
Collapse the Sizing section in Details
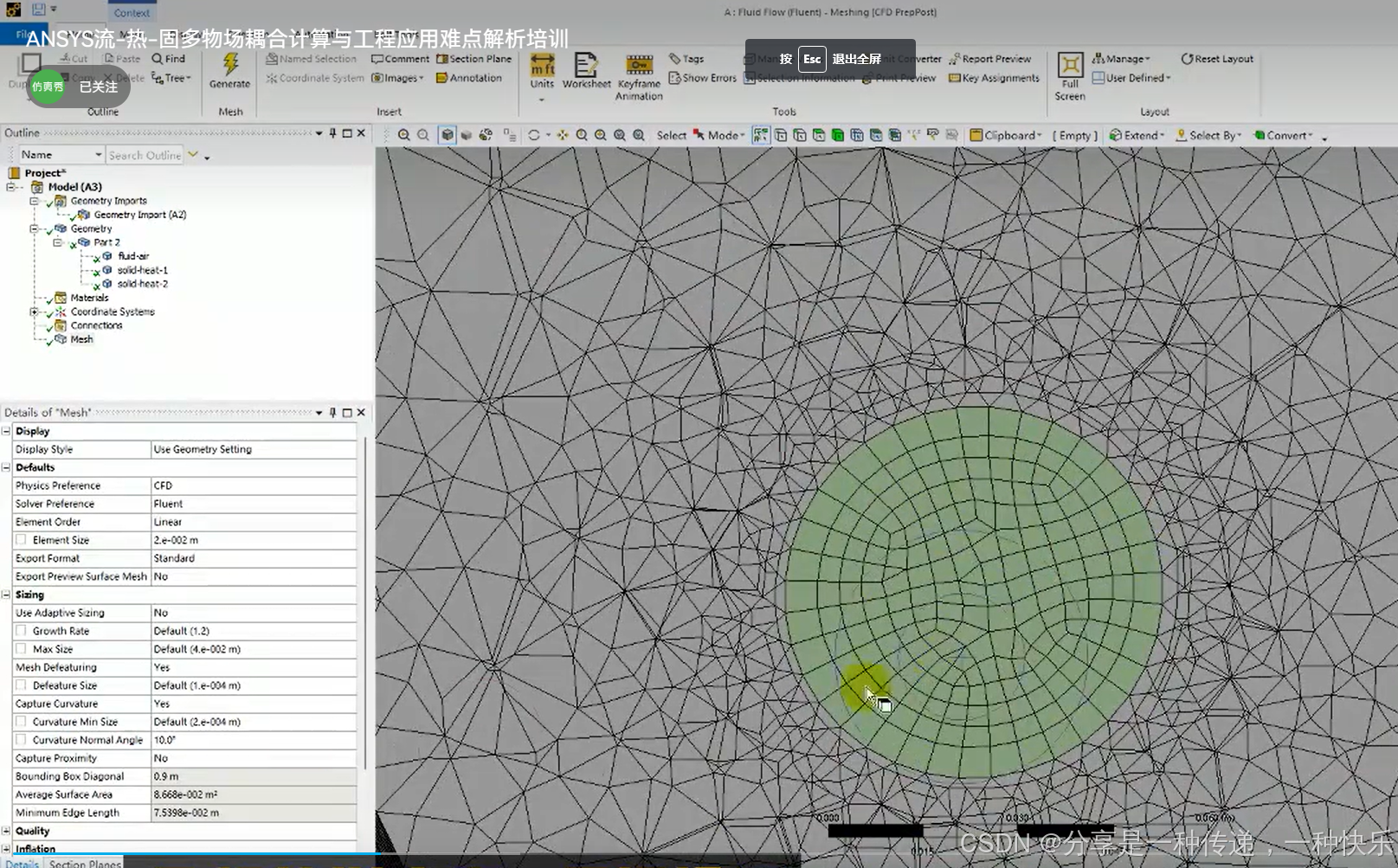coord(6,595)
